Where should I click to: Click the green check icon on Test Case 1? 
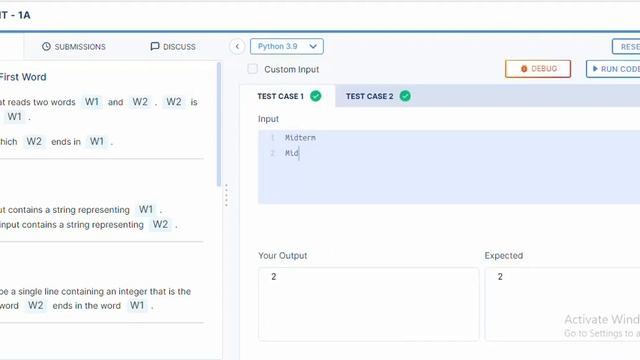pos(316,96)
